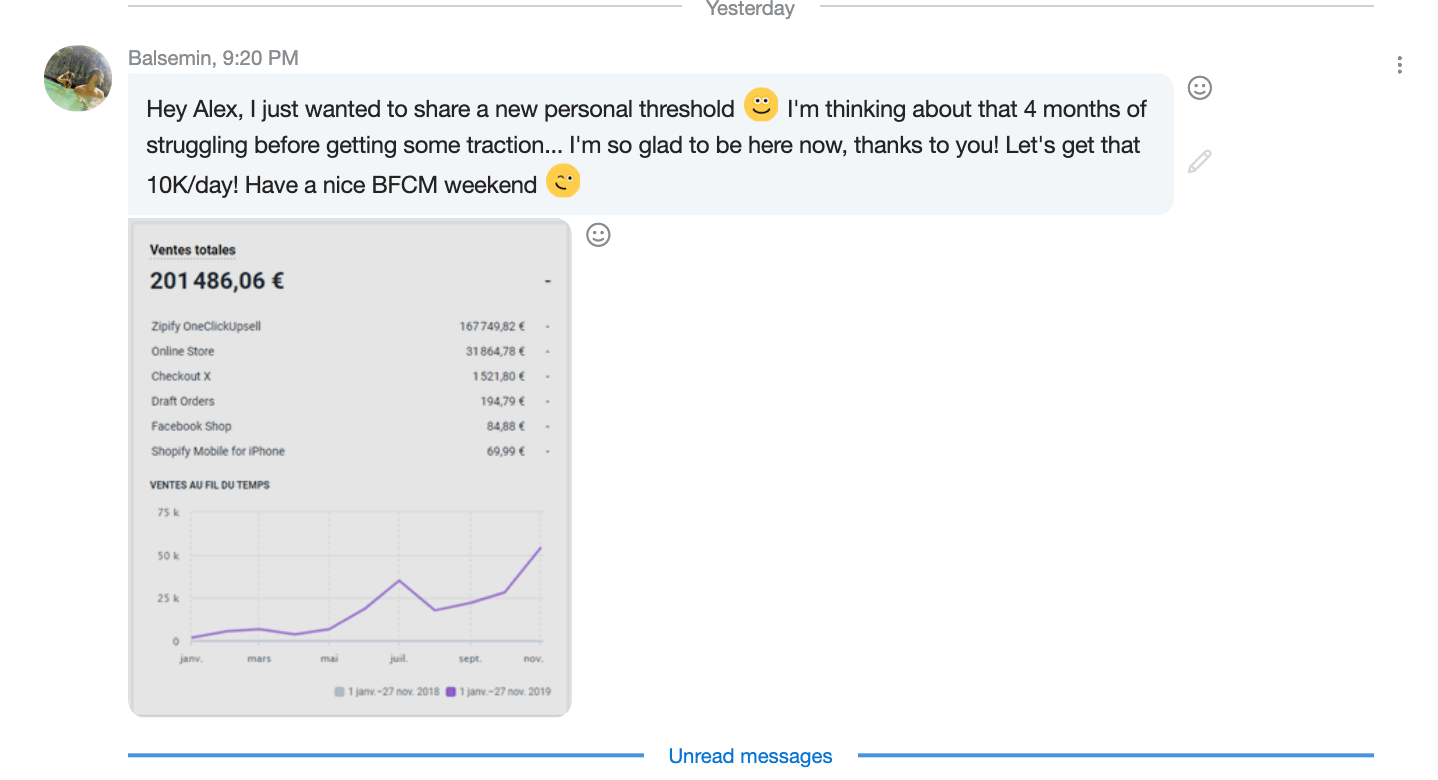Click sender name Balsemin, 9:20 PM
The height and width of the screenshot is (780, 1438).
(x=213, y=58)
